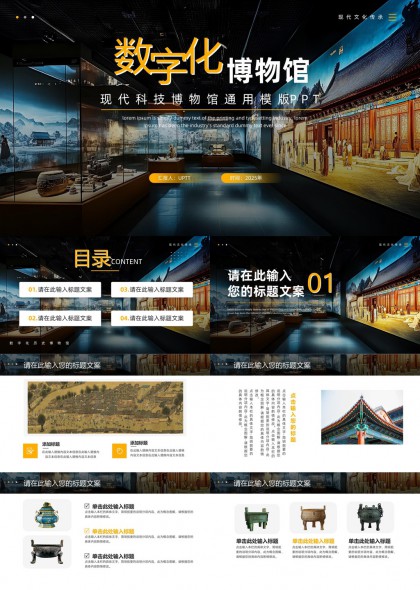The image size is (420, 590).
Task: Click the three dots on the cover slide
Action: coord(25,17)
